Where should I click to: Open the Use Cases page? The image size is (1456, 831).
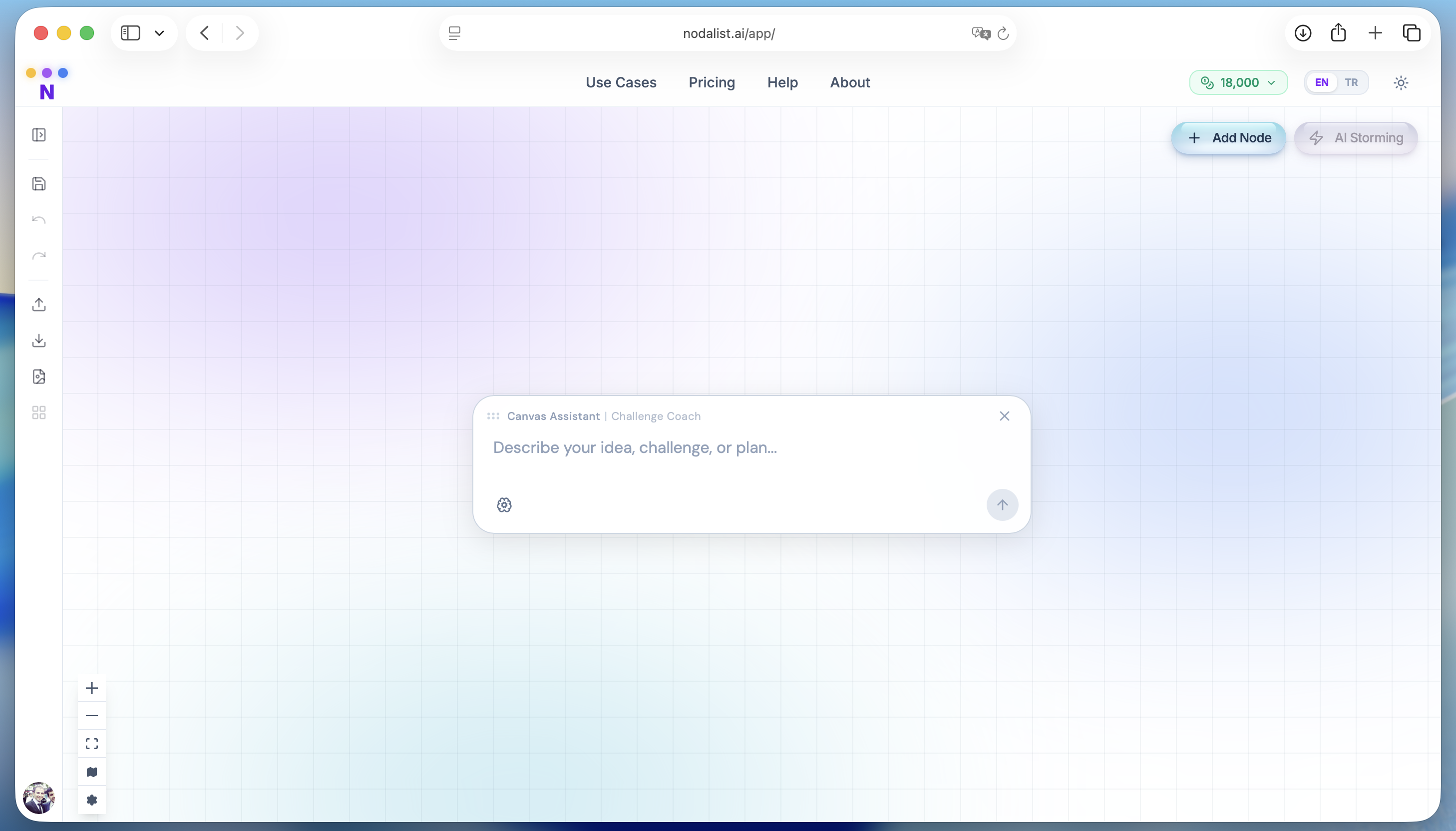click(621, 82)
